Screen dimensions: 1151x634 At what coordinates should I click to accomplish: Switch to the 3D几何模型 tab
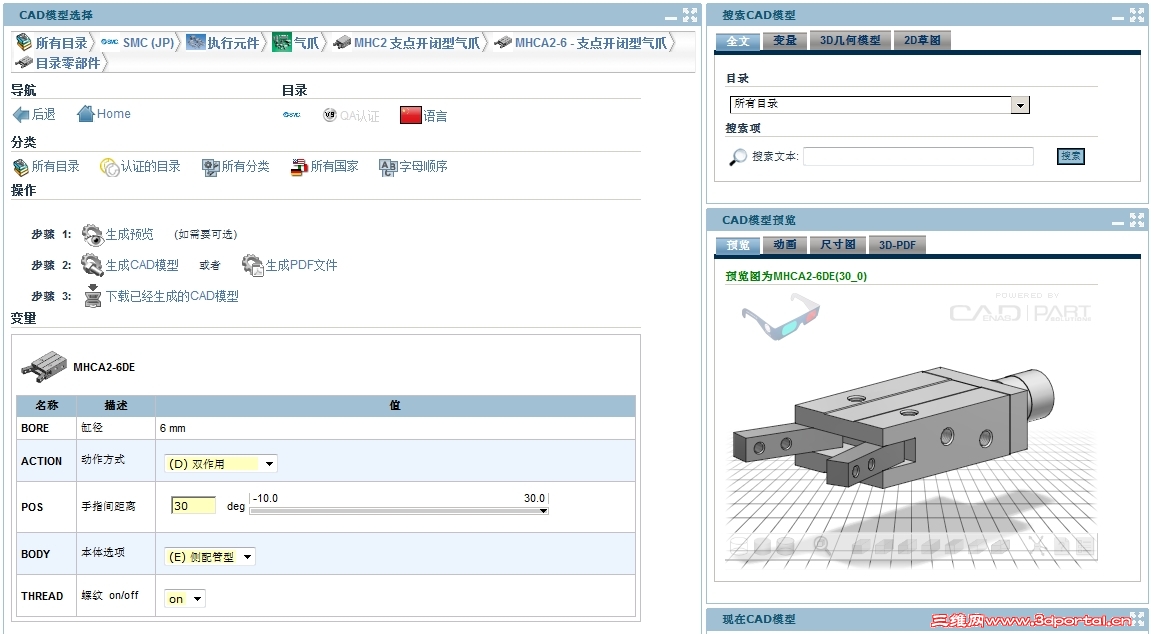[x=850, y=41]
